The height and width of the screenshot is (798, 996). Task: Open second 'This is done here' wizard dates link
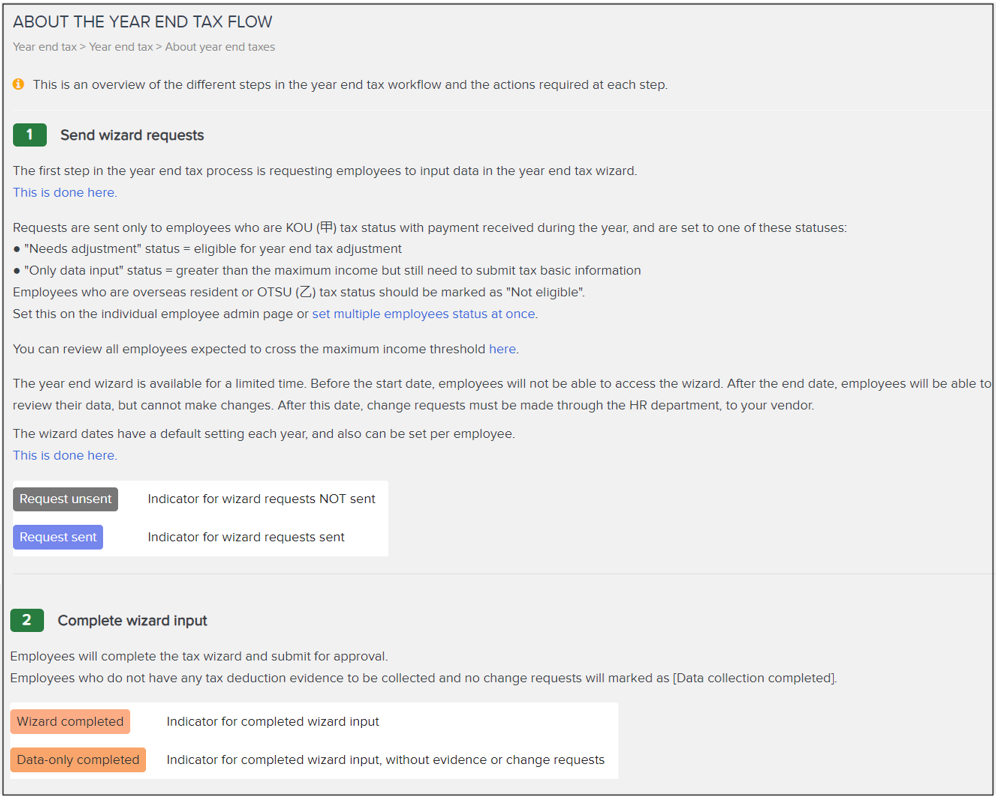(x=65, y=456)
